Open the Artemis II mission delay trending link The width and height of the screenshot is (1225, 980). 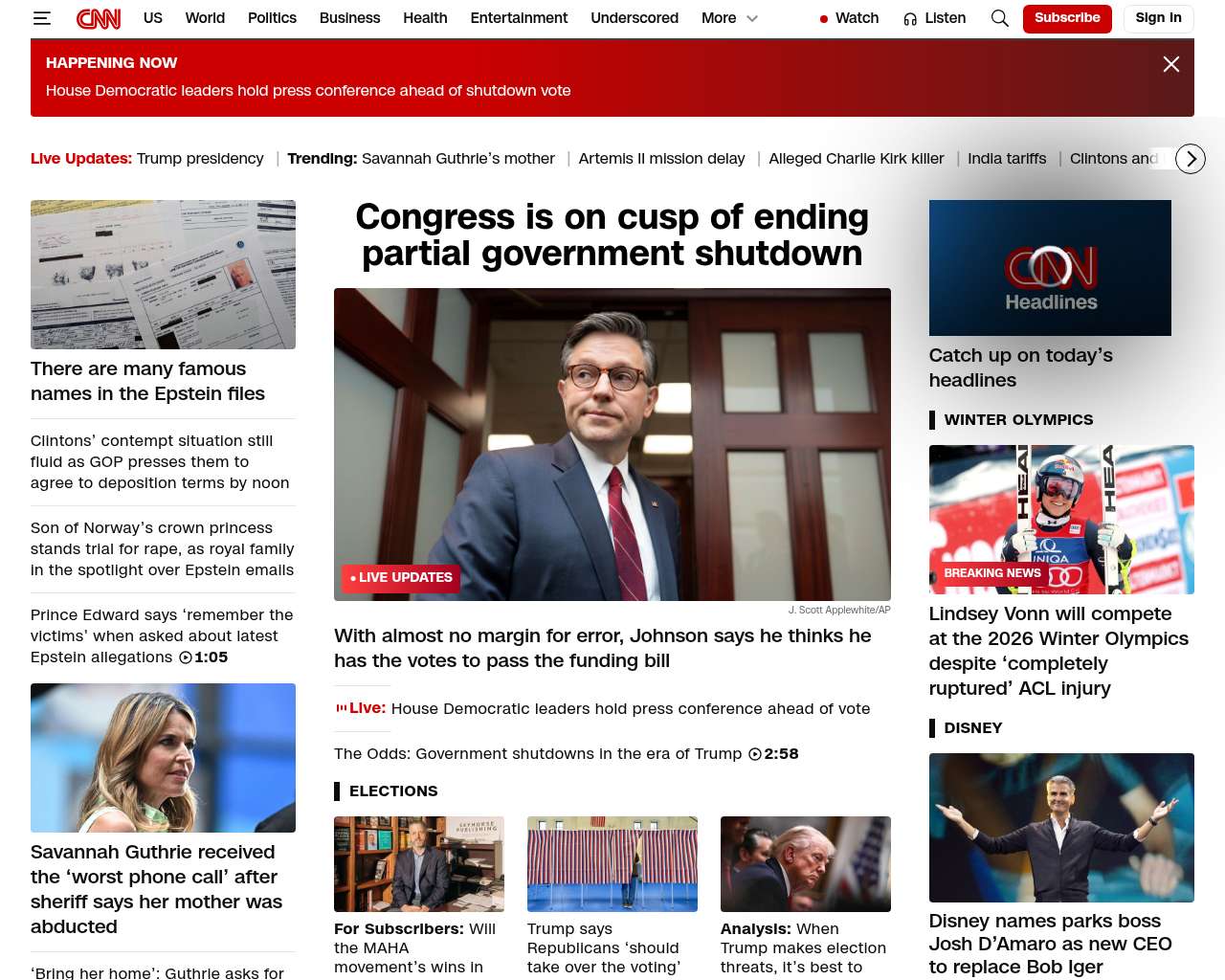click(661, 159)
